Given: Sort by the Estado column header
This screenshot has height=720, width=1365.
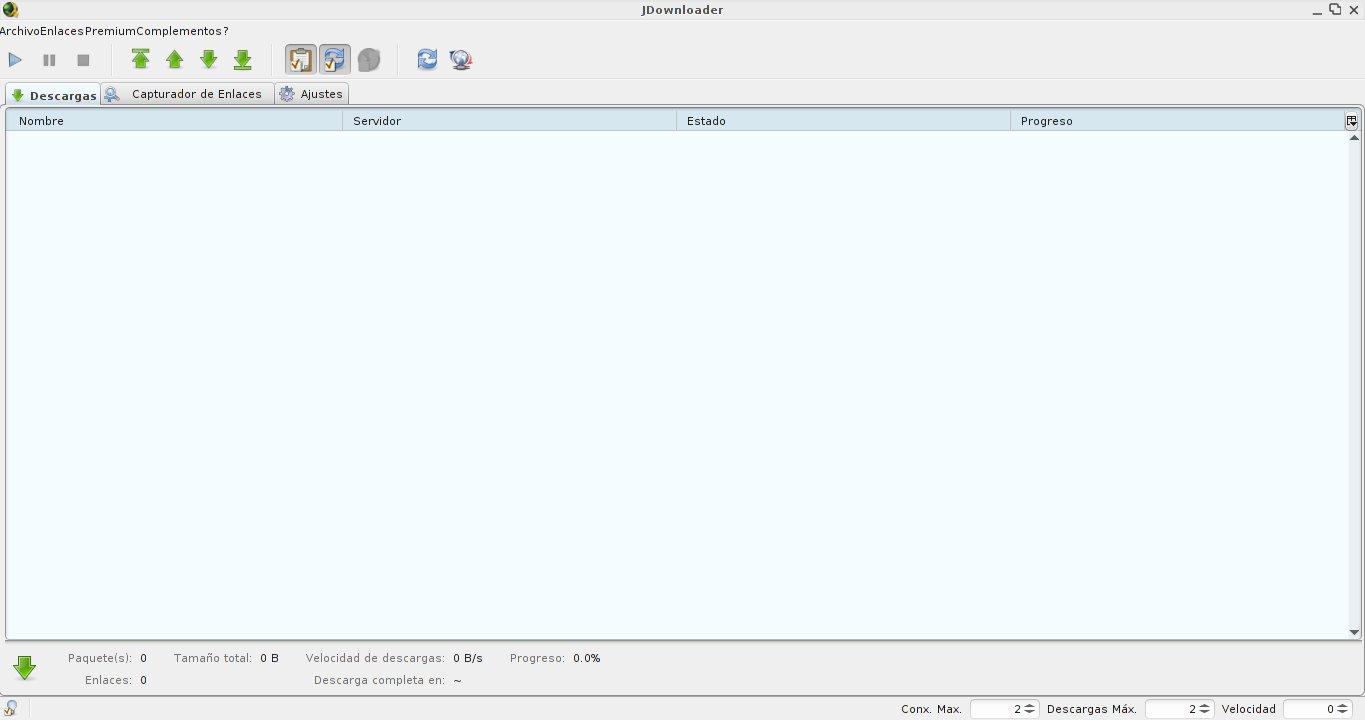Looking at the screenshot, I should pos(843,121).
